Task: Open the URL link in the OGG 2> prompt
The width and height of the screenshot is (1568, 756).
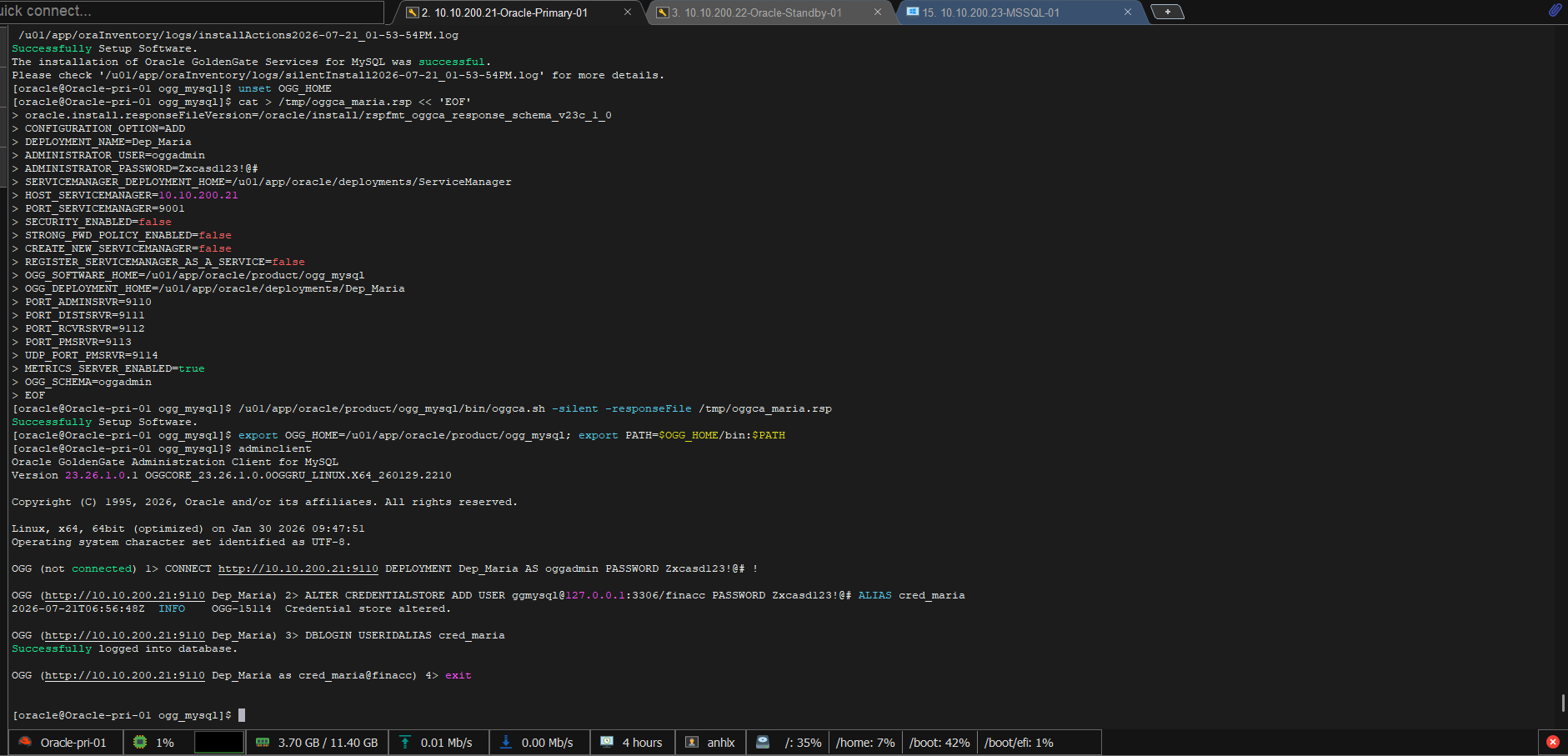Action: coord(125,595)
